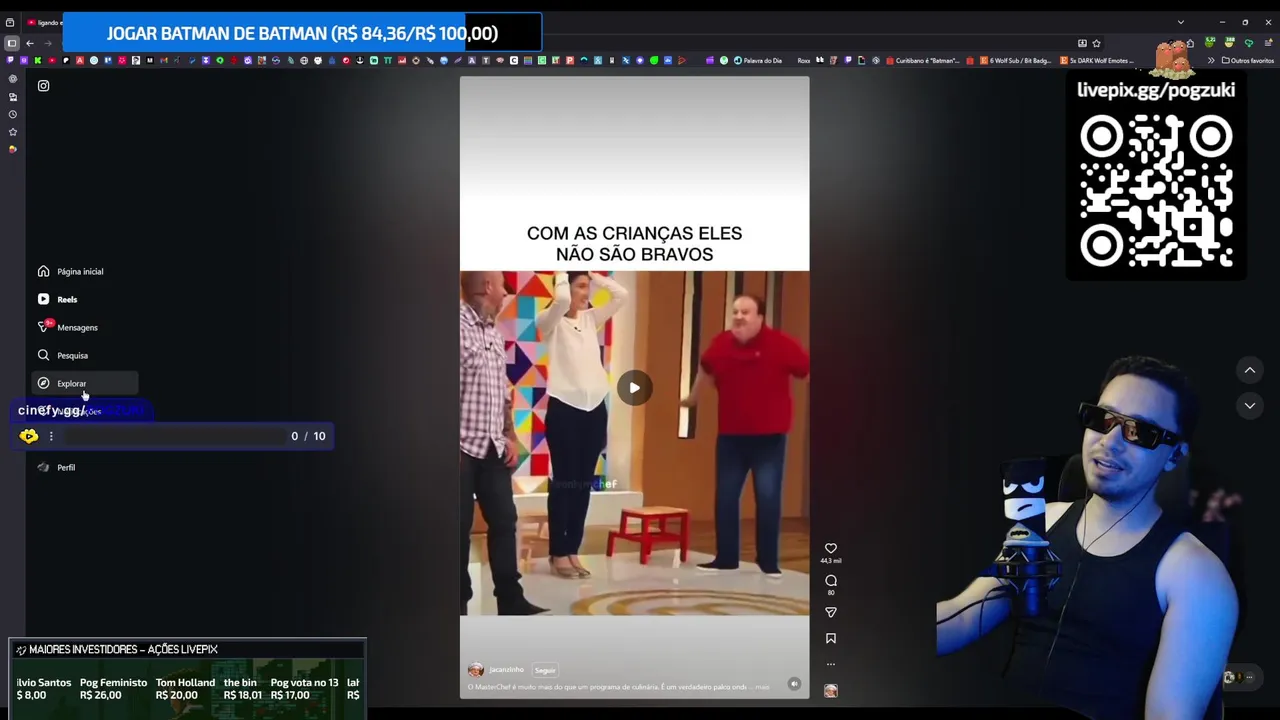Go to next reel down arrow
This screenshot has width=1280, height=720.
pos(1249,405)
